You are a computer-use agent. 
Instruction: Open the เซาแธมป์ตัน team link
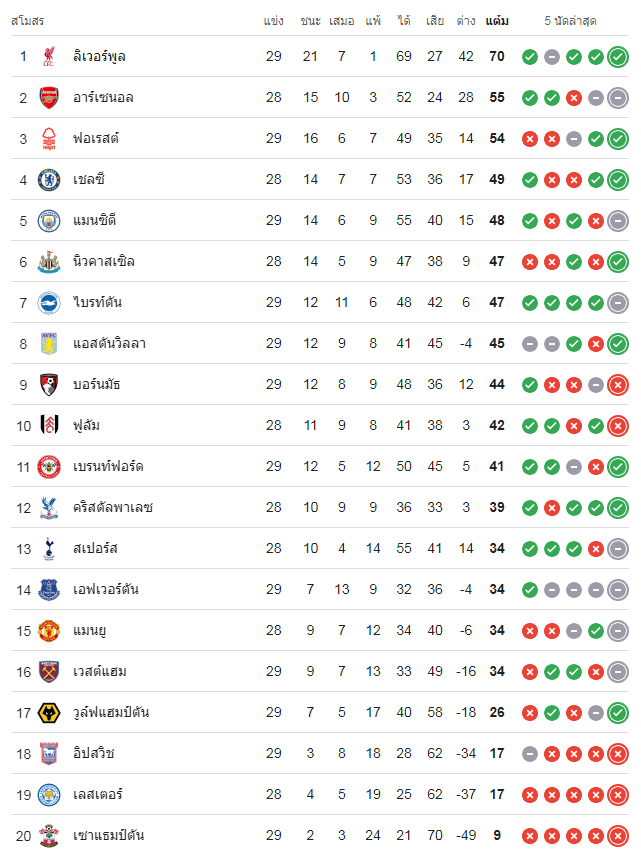click(109, 835)
